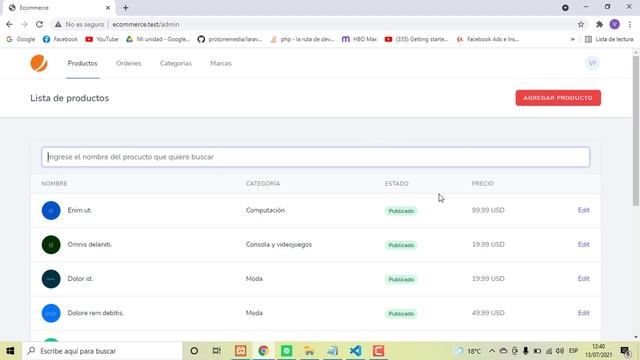
Task: Open Chrome from the taskbar
Action: click(x=263, y=351)
